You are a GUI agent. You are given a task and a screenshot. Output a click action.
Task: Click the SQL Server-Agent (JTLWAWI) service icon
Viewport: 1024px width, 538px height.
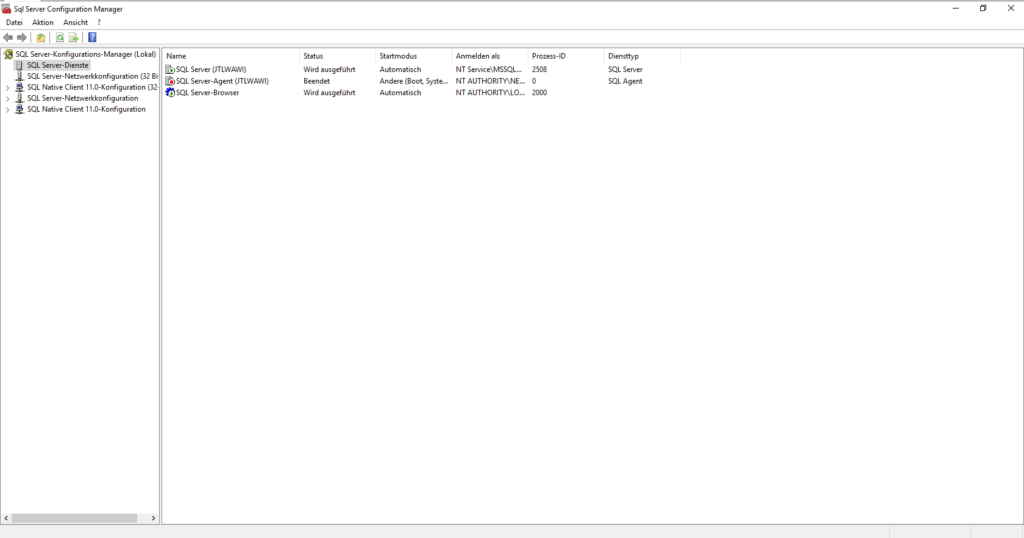click(x=170, y=81)
